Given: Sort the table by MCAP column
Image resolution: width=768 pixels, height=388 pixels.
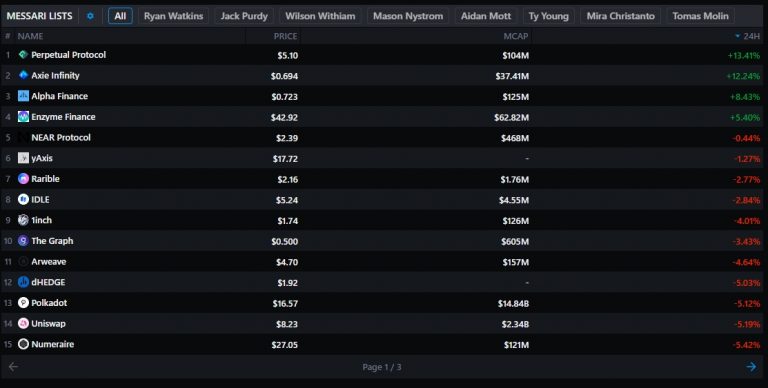Looking at the screenshot, I should point(516,36).
